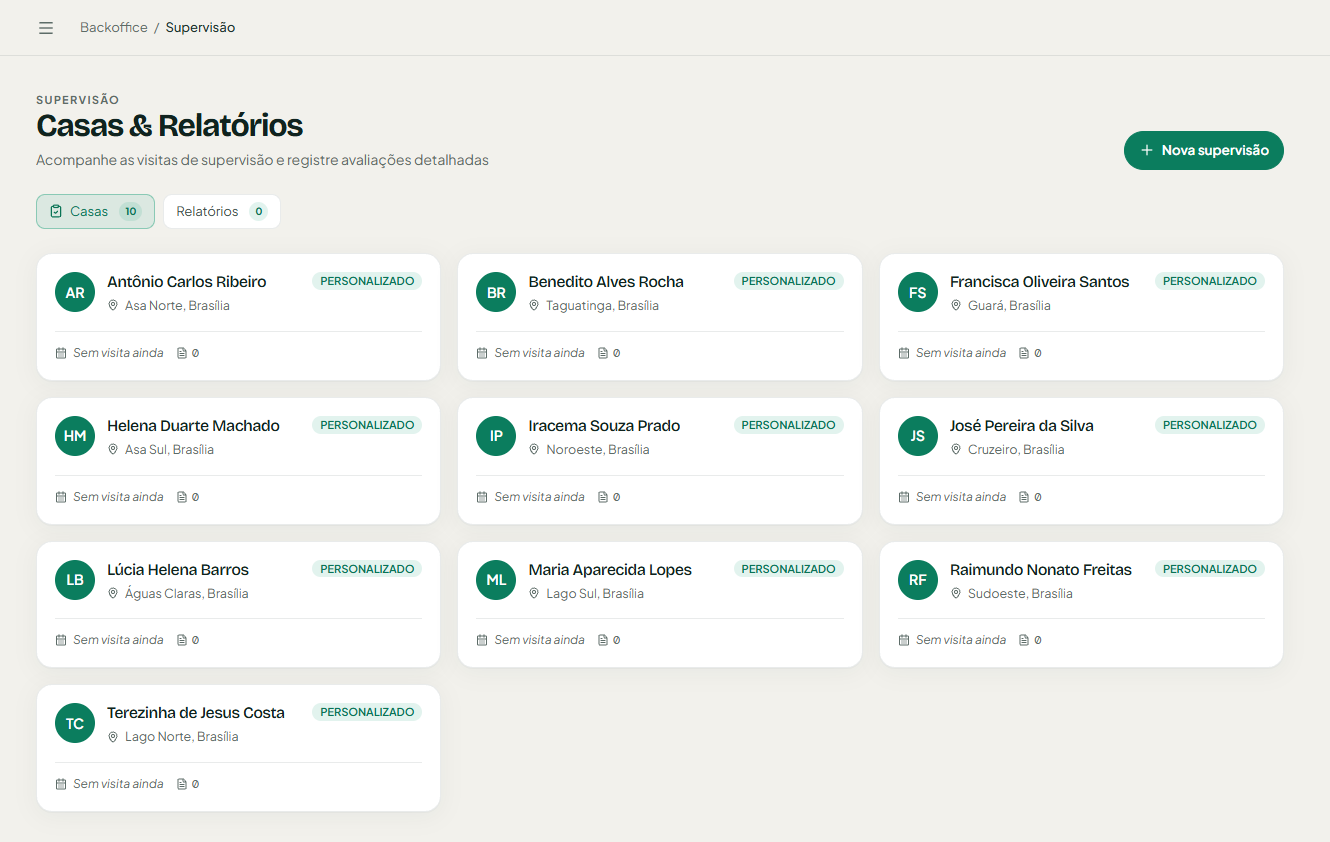Screen dimensions: 1330x842
Task: Click the TC avatar for Terezinha de Jesus Costa
Action: (x=75, y=723)
